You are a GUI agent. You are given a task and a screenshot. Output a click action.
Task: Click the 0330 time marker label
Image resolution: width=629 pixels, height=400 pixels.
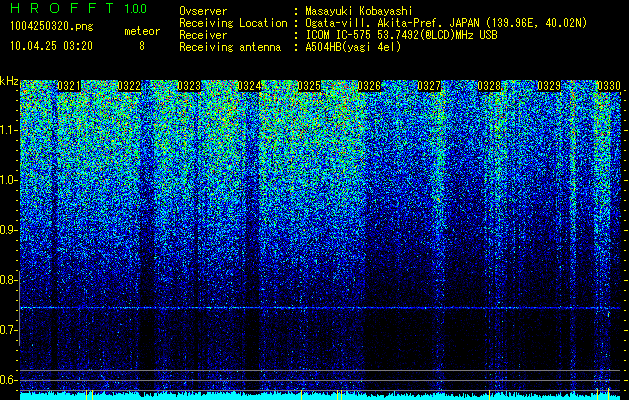609,86
